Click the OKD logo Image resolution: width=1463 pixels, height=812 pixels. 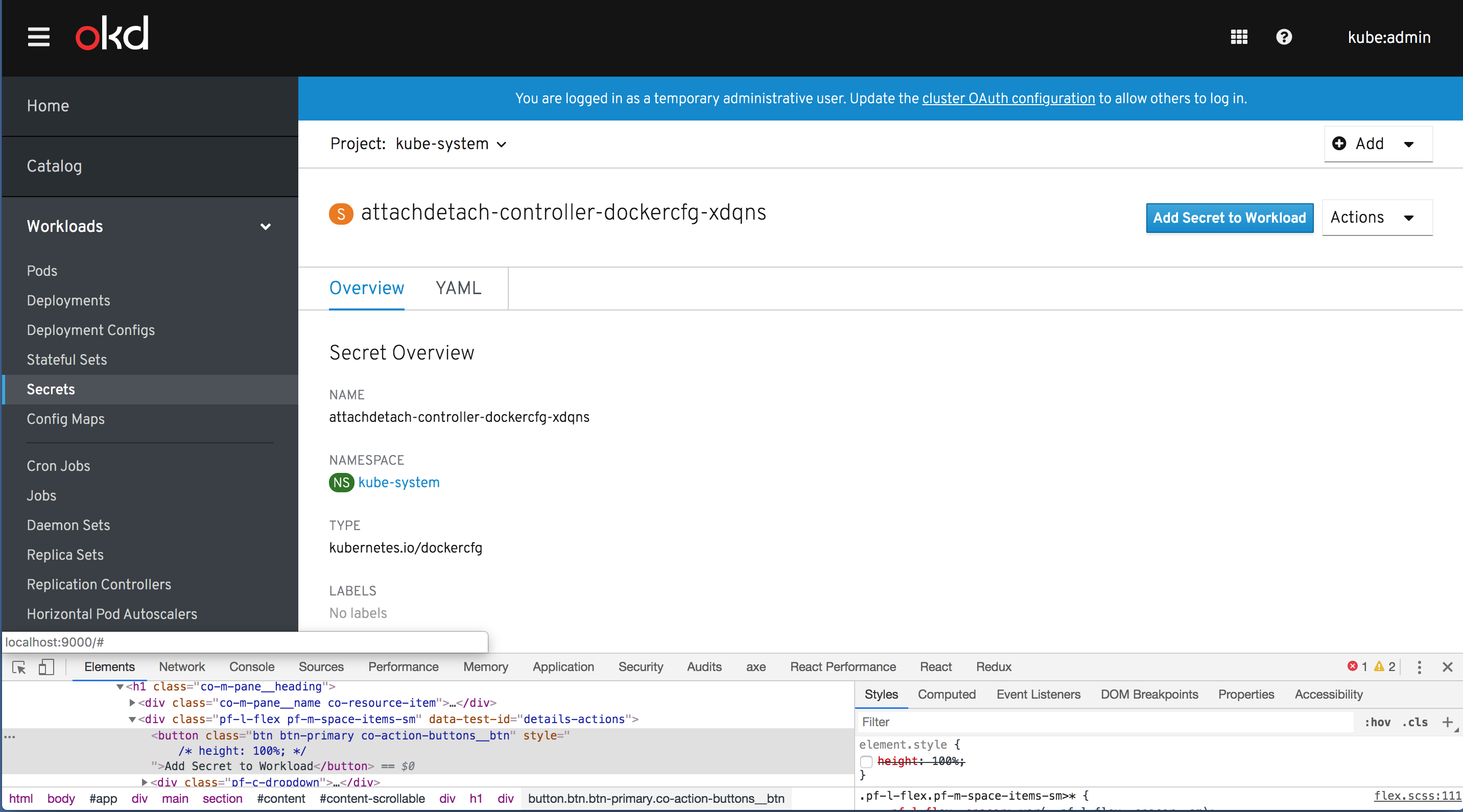(112, 34)
